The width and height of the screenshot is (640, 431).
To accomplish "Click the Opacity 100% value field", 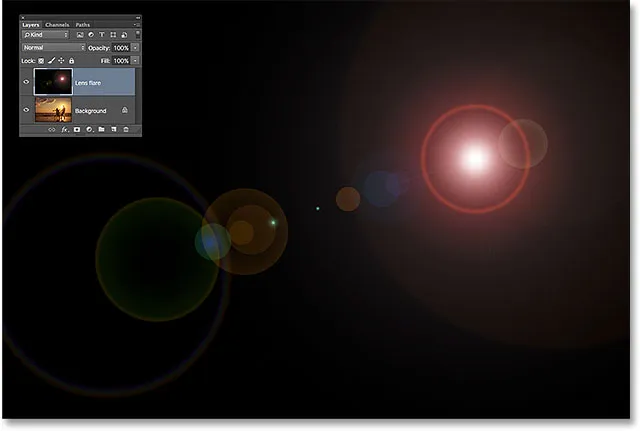I will click(121, 48).
